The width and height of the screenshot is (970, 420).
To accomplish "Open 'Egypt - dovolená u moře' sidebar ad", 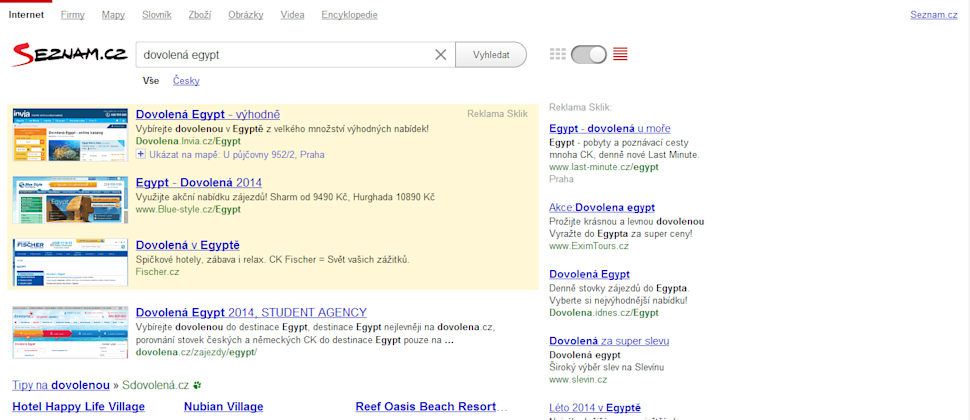I will [610, 129].
